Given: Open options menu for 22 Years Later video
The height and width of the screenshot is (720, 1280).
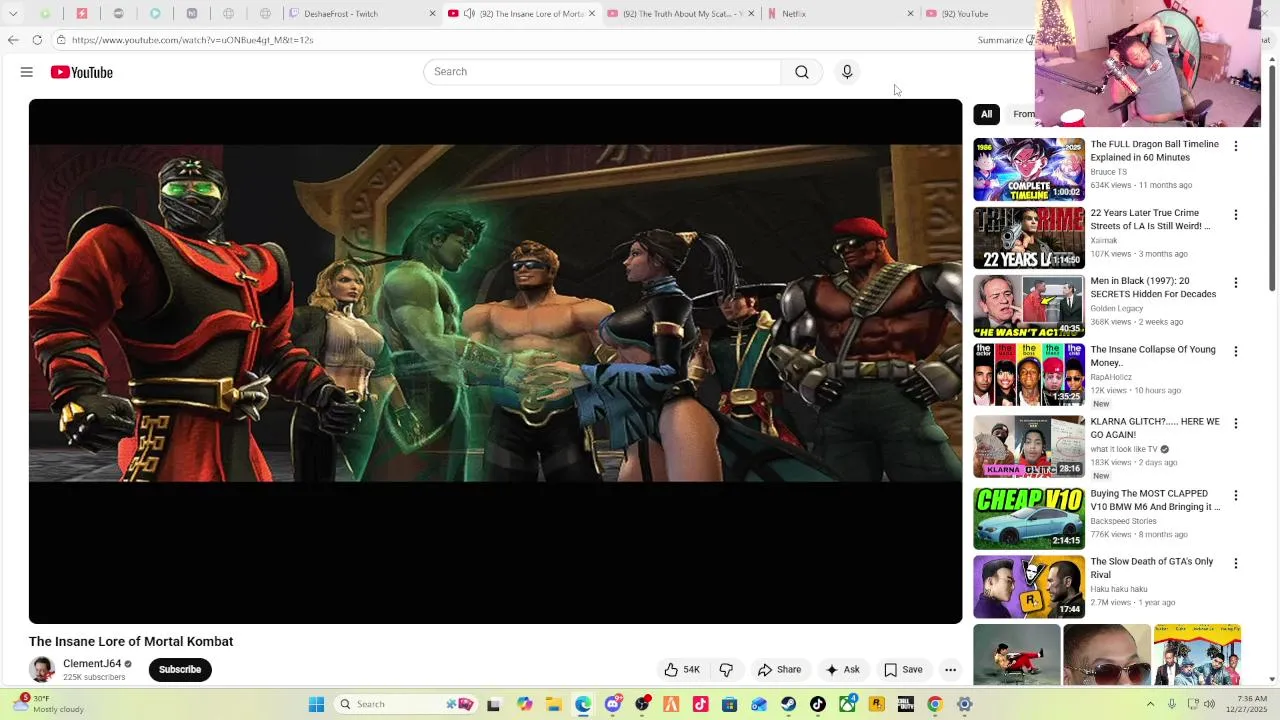Looking at the screenshot, I should click(x=1236, y=215).
